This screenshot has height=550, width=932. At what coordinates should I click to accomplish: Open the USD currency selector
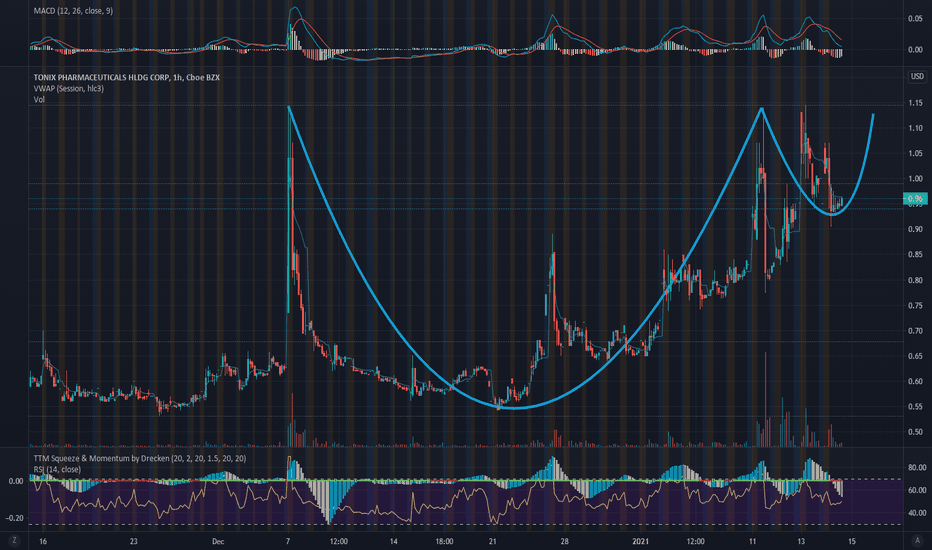pyautogui.click(x=917, y=76)
